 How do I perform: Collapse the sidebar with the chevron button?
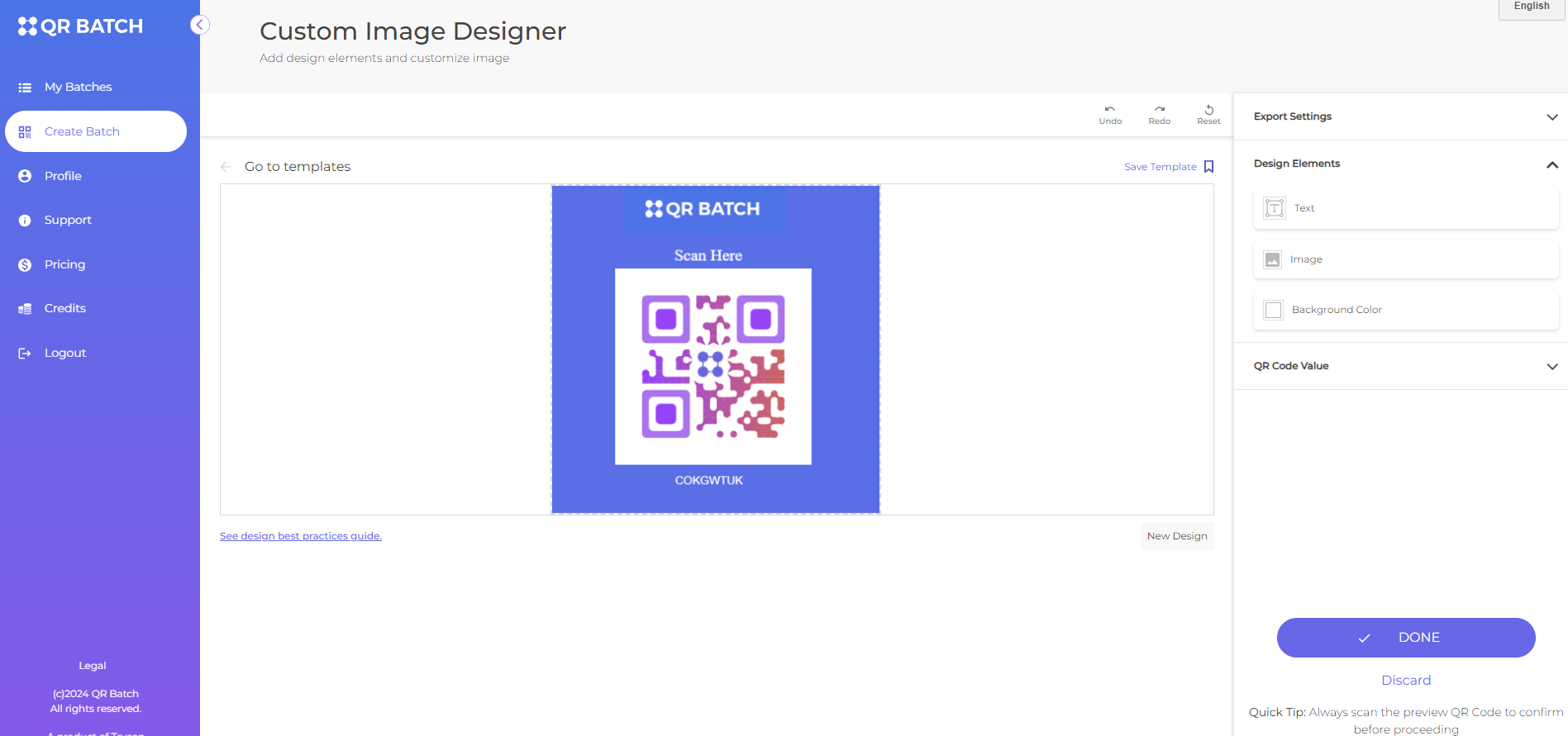tap(199, 25)
